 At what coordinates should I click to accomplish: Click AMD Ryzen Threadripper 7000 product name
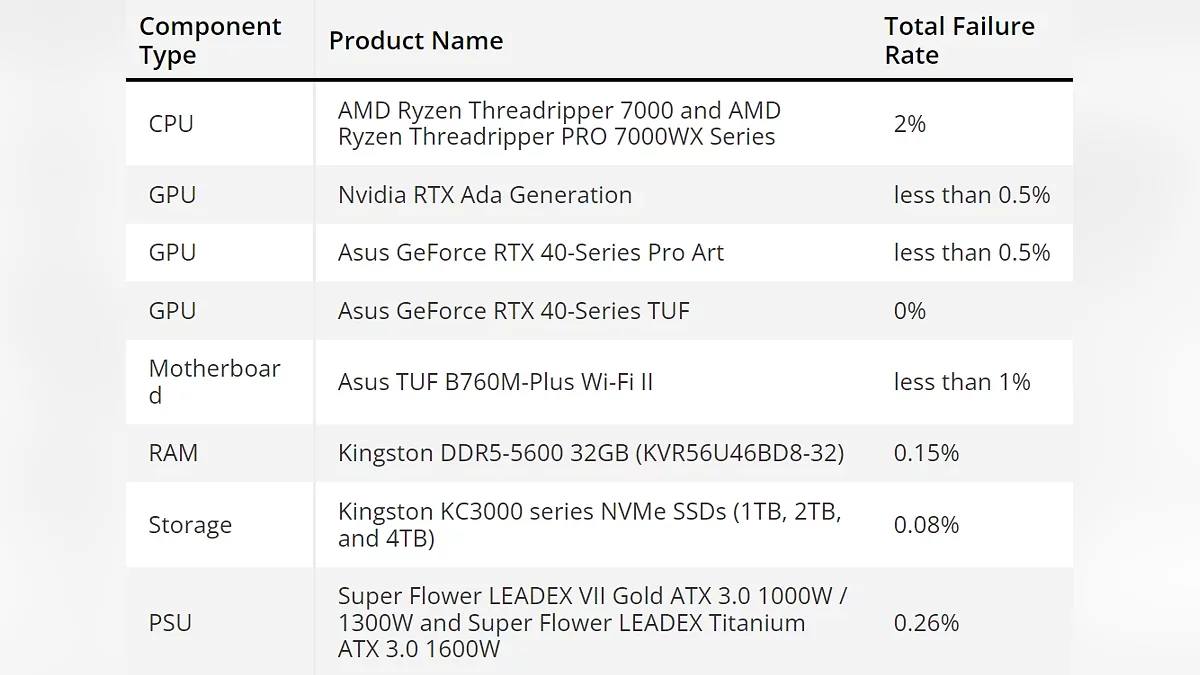[559, 124]
